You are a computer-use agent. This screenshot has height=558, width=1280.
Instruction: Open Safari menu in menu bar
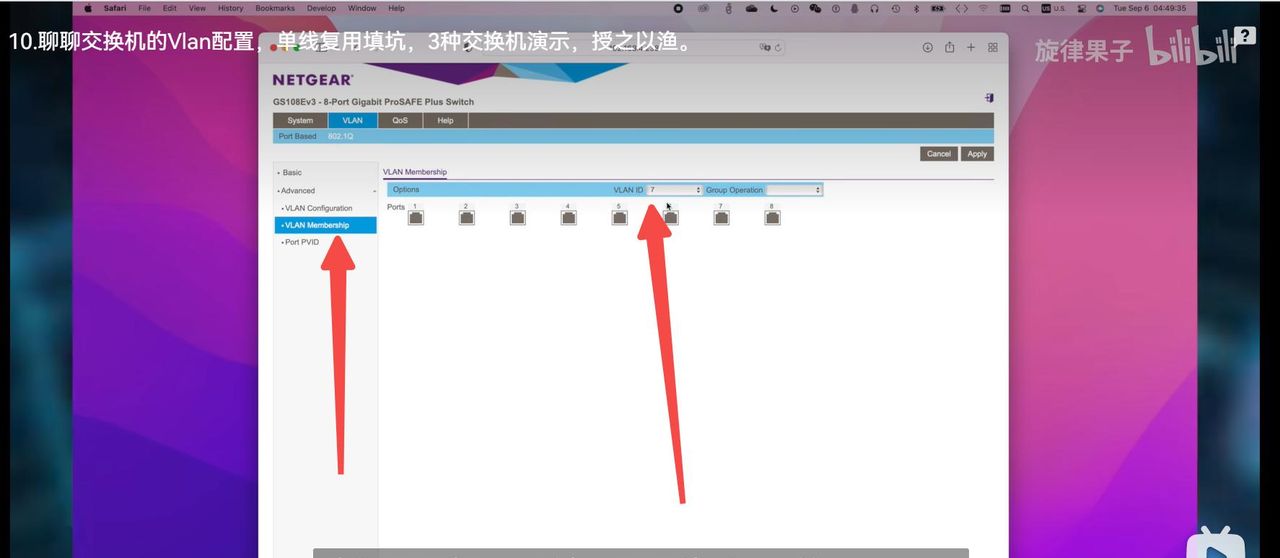[x=115, y=8]
